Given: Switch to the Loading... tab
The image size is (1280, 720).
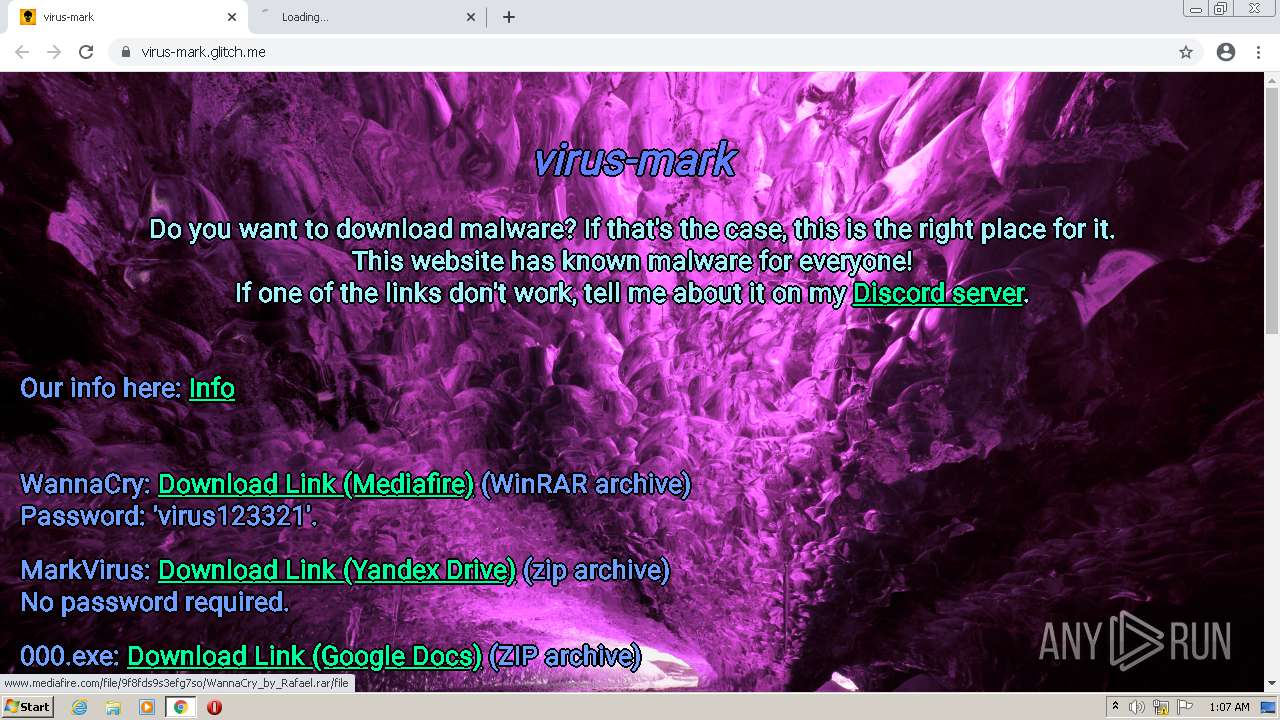Looking at the screenshot, I should 366,17.
